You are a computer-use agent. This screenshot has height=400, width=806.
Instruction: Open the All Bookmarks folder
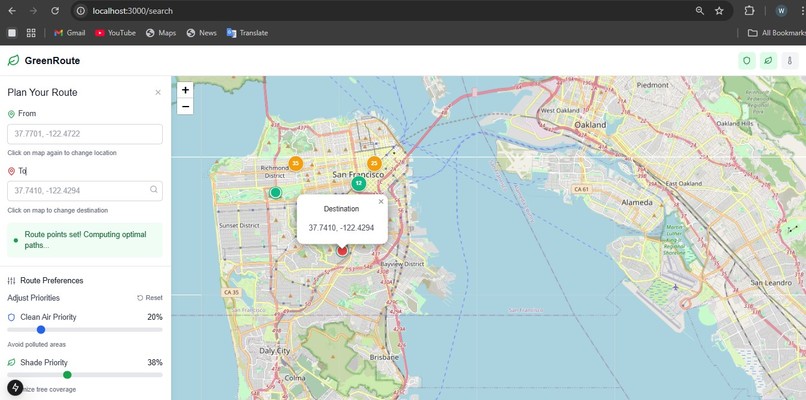click(777, 33)
